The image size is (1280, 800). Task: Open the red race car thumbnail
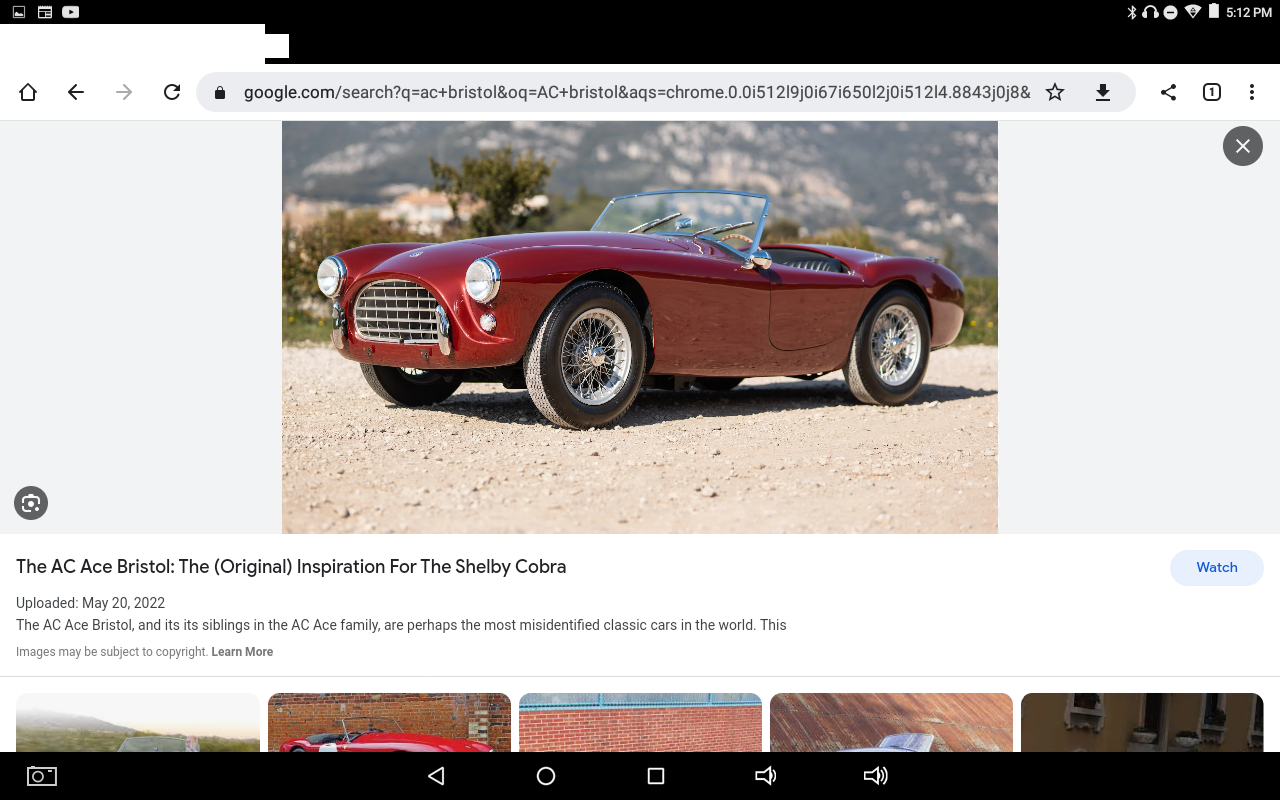(389, 722)
